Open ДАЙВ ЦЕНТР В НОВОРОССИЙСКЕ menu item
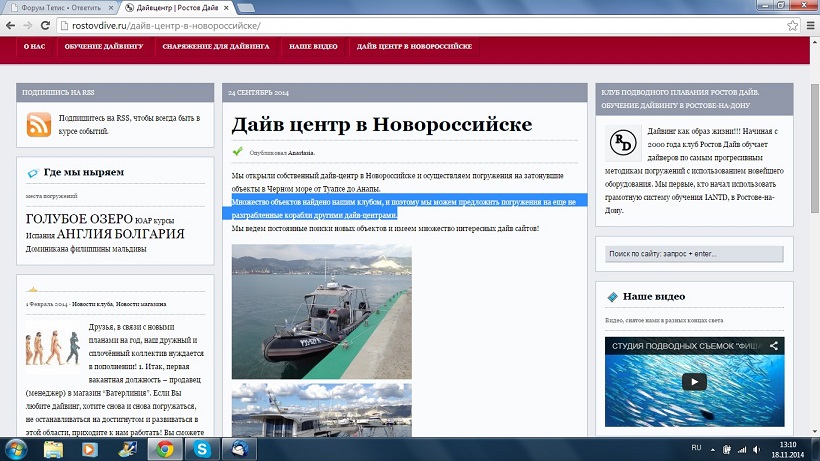820x461 pixels. coord(415,47)
